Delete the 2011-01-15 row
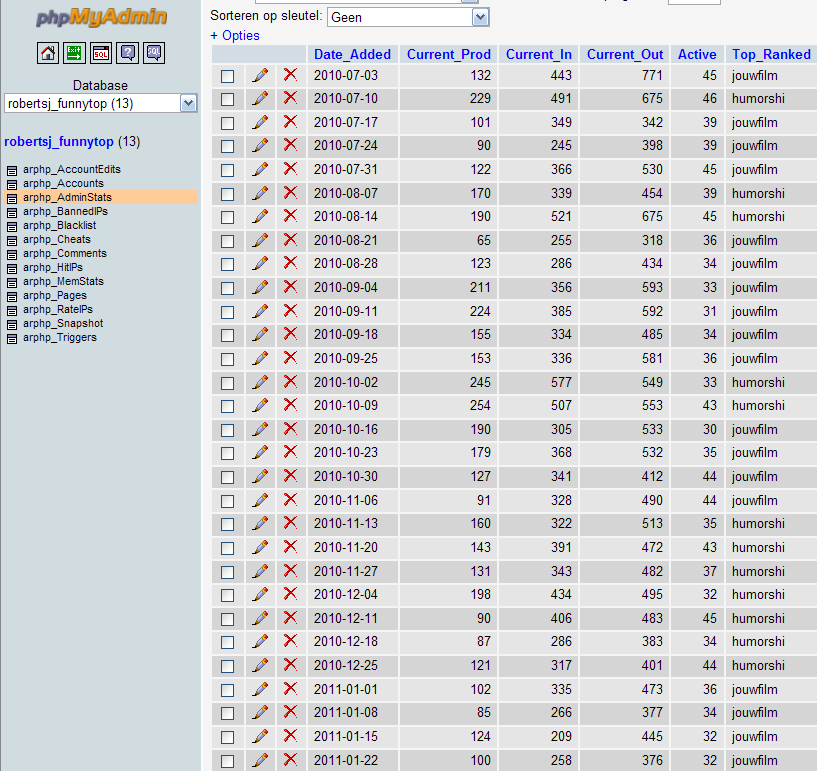The height and width of the screenshot is (771, 817). point(290,736)
